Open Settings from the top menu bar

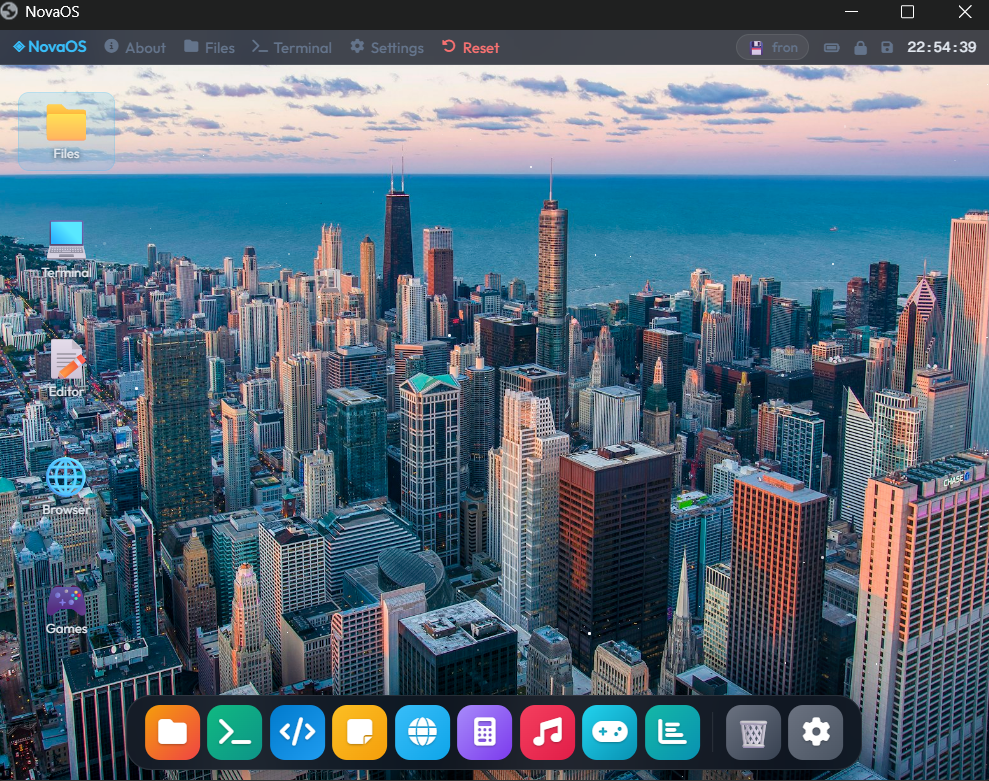pos(387,47)
